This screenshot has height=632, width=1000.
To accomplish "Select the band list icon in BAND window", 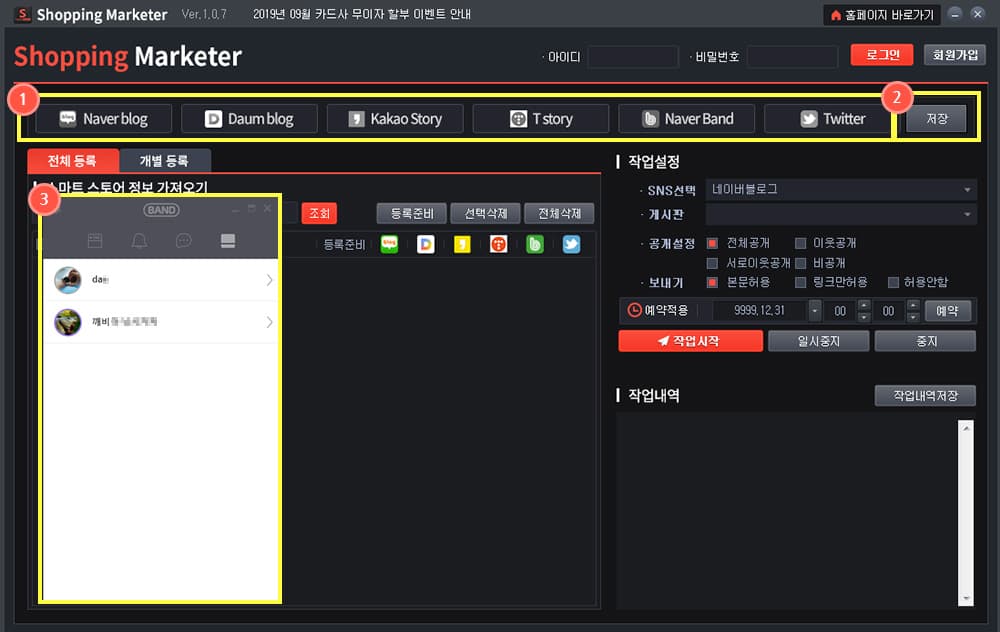I will point(228,240).
